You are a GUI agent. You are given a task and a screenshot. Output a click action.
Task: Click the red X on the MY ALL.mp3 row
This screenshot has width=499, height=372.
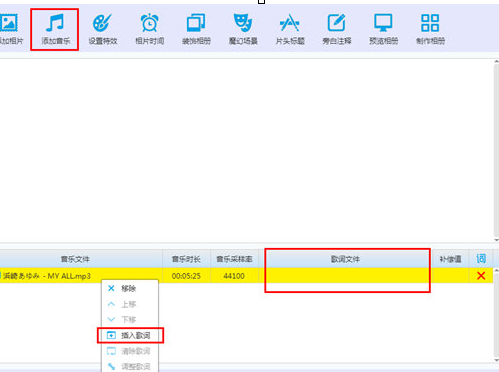click(x=481, y=276)
